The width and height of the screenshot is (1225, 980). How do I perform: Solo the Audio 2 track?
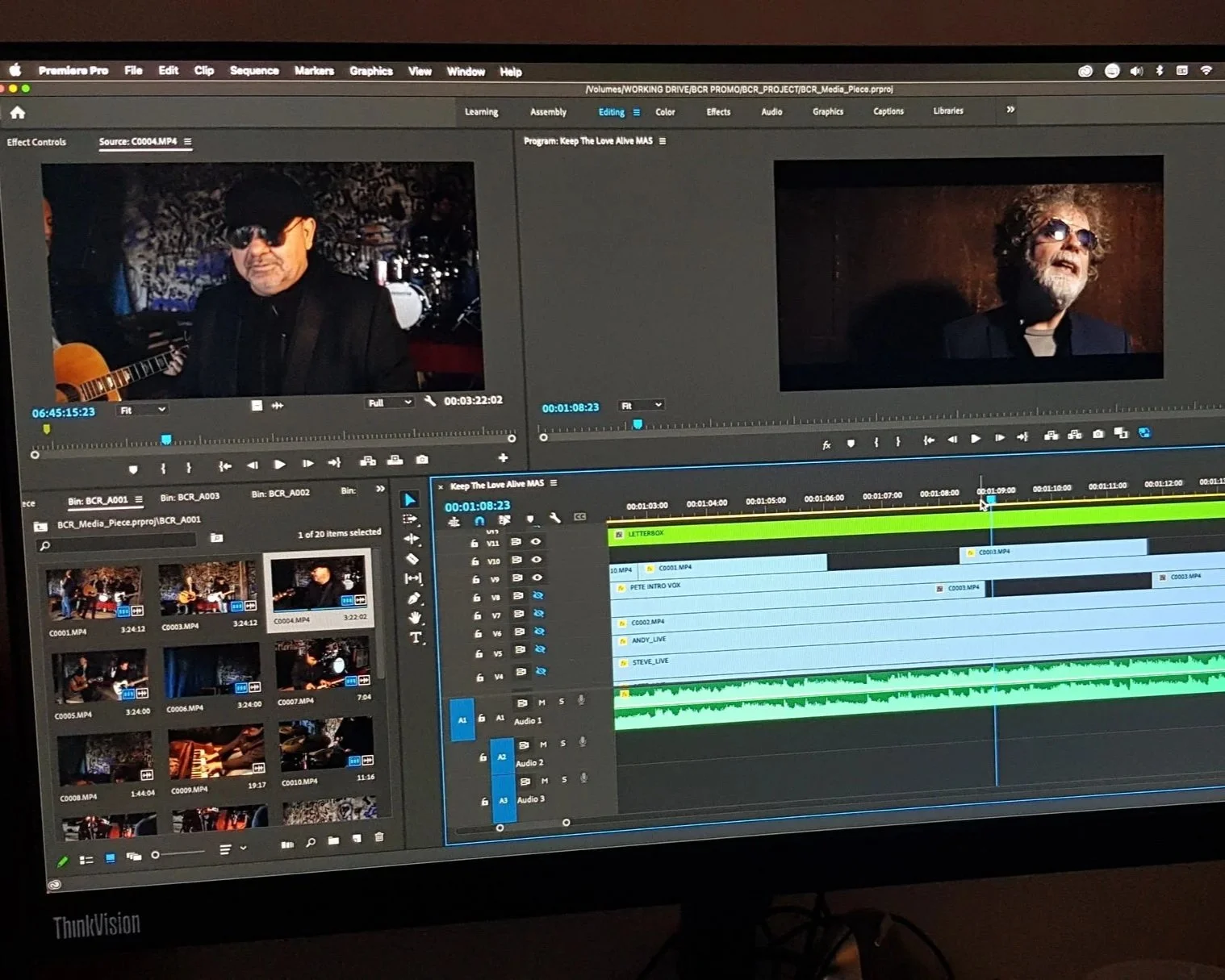(562, 743)
